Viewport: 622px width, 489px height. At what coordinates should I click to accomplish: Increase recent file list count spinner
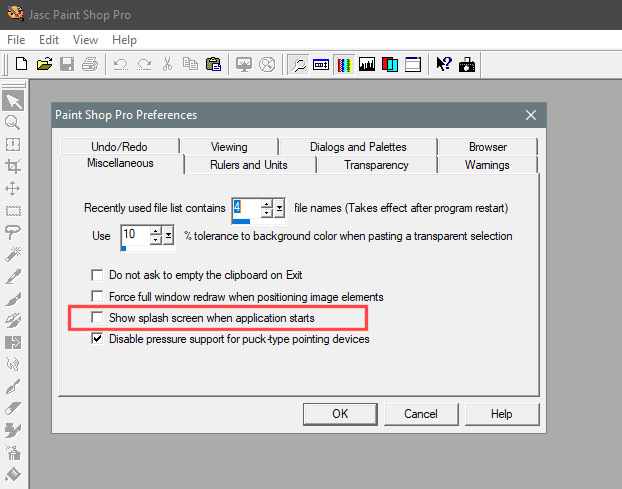click(267, 204)
